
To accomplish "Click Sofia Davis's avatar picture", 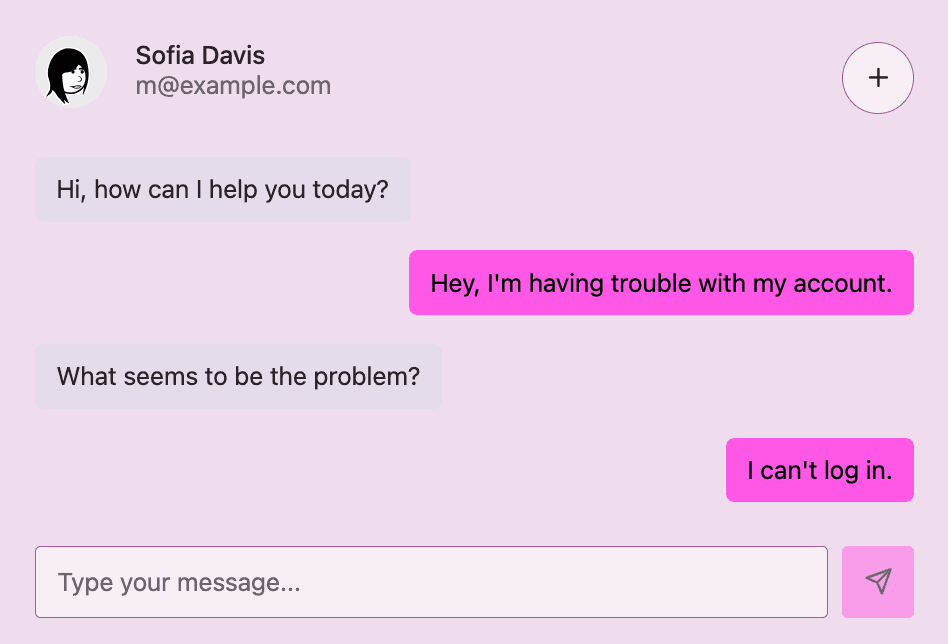I will tap(71, 72).
